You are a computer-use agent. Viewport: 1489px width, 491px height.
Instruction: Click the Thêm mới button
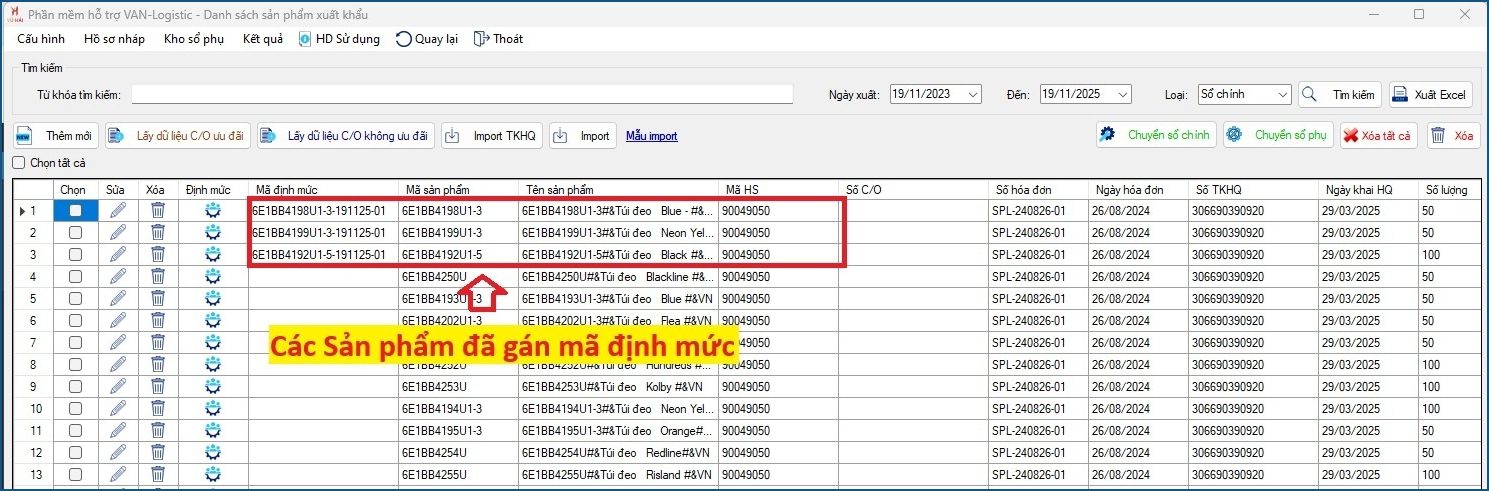(x=56, y=136)
